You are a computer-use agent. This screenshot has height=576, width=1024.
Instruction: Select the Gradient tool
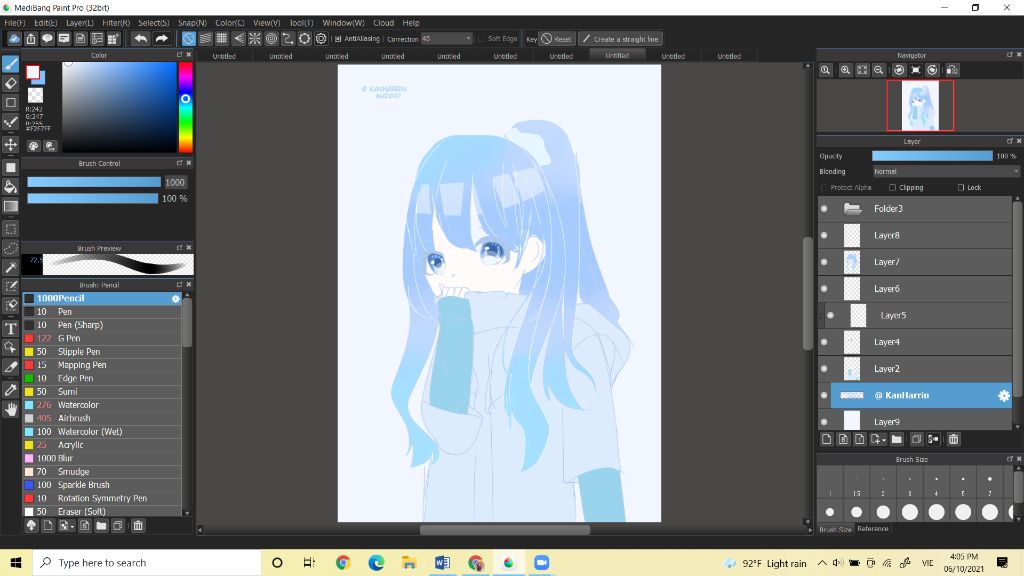tap(10, 206)
